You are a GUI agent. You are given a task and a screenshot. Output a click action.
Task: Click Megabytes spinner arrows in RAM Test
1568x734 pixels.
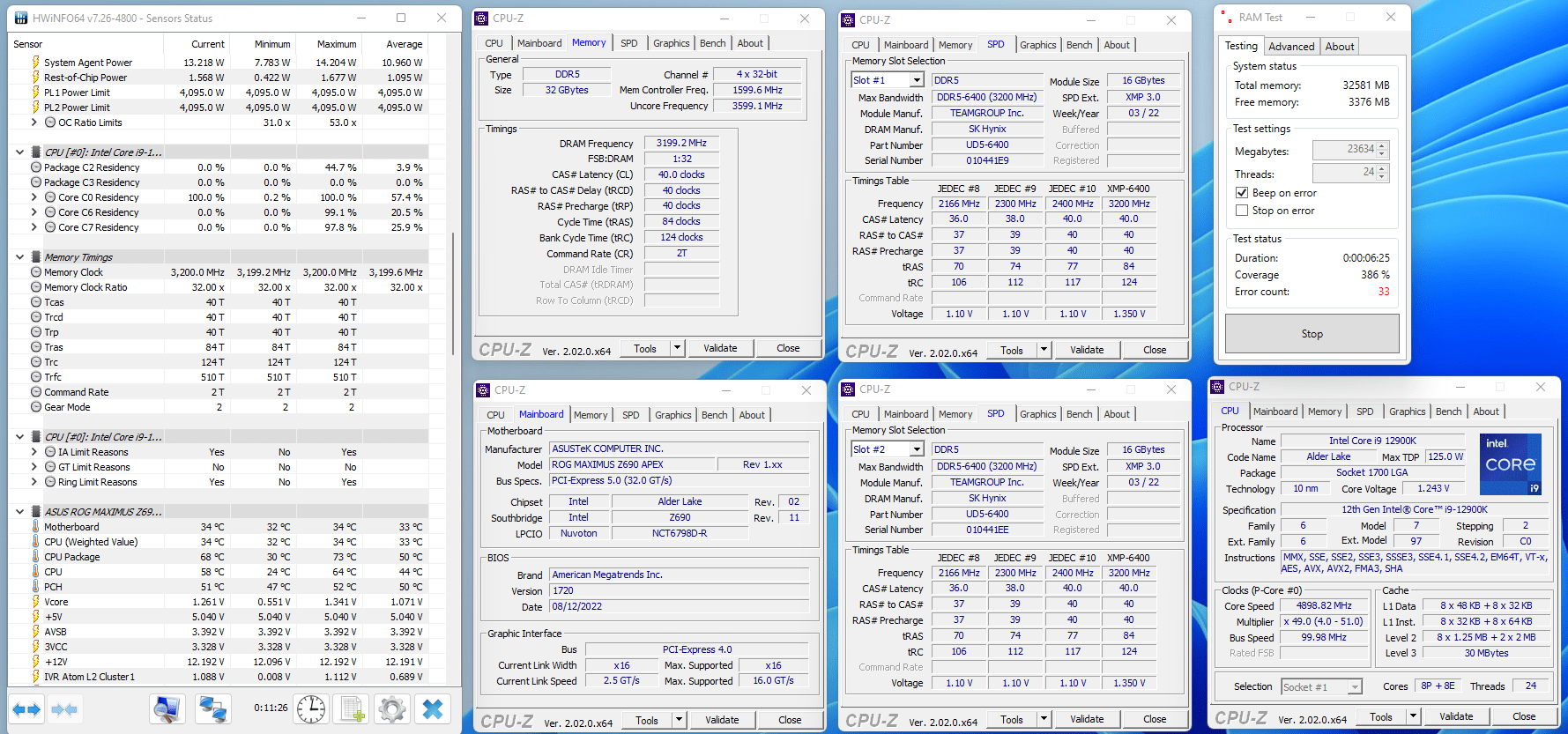(1382, 150)
